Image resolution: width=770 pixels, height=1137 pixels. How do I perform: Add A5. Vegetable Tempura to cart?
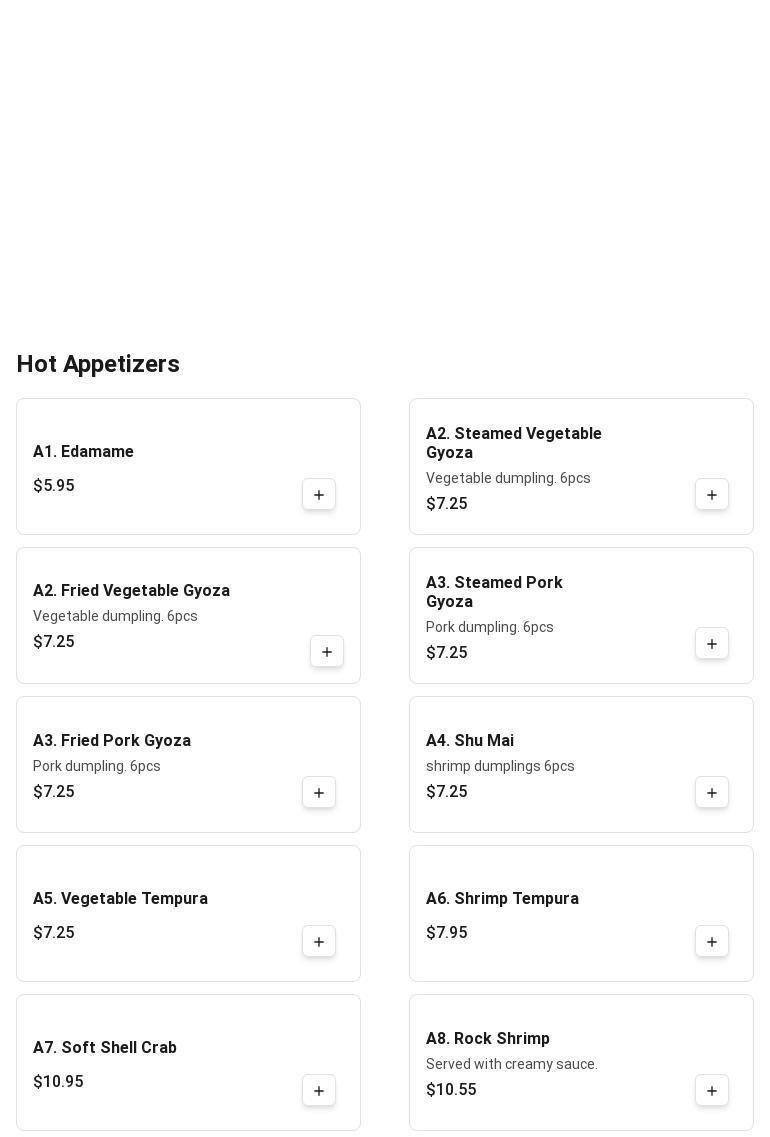[319, 942]
